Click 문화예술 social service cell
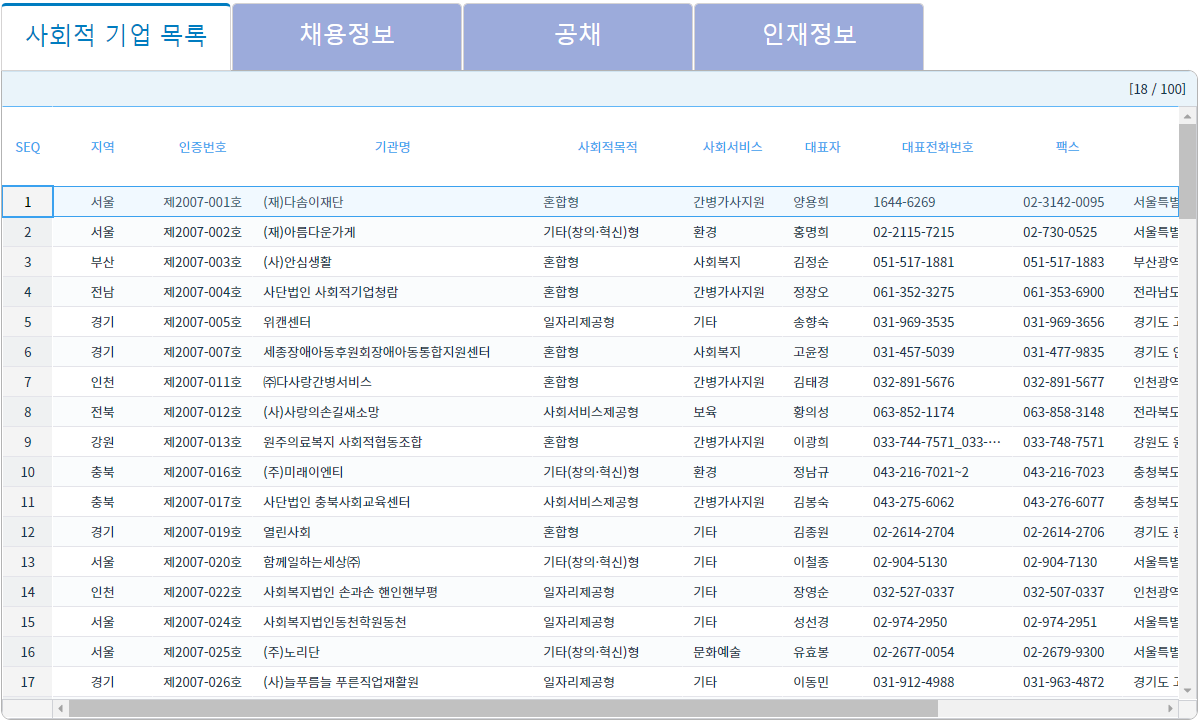Screen dimensions: 1200x722 733,652
